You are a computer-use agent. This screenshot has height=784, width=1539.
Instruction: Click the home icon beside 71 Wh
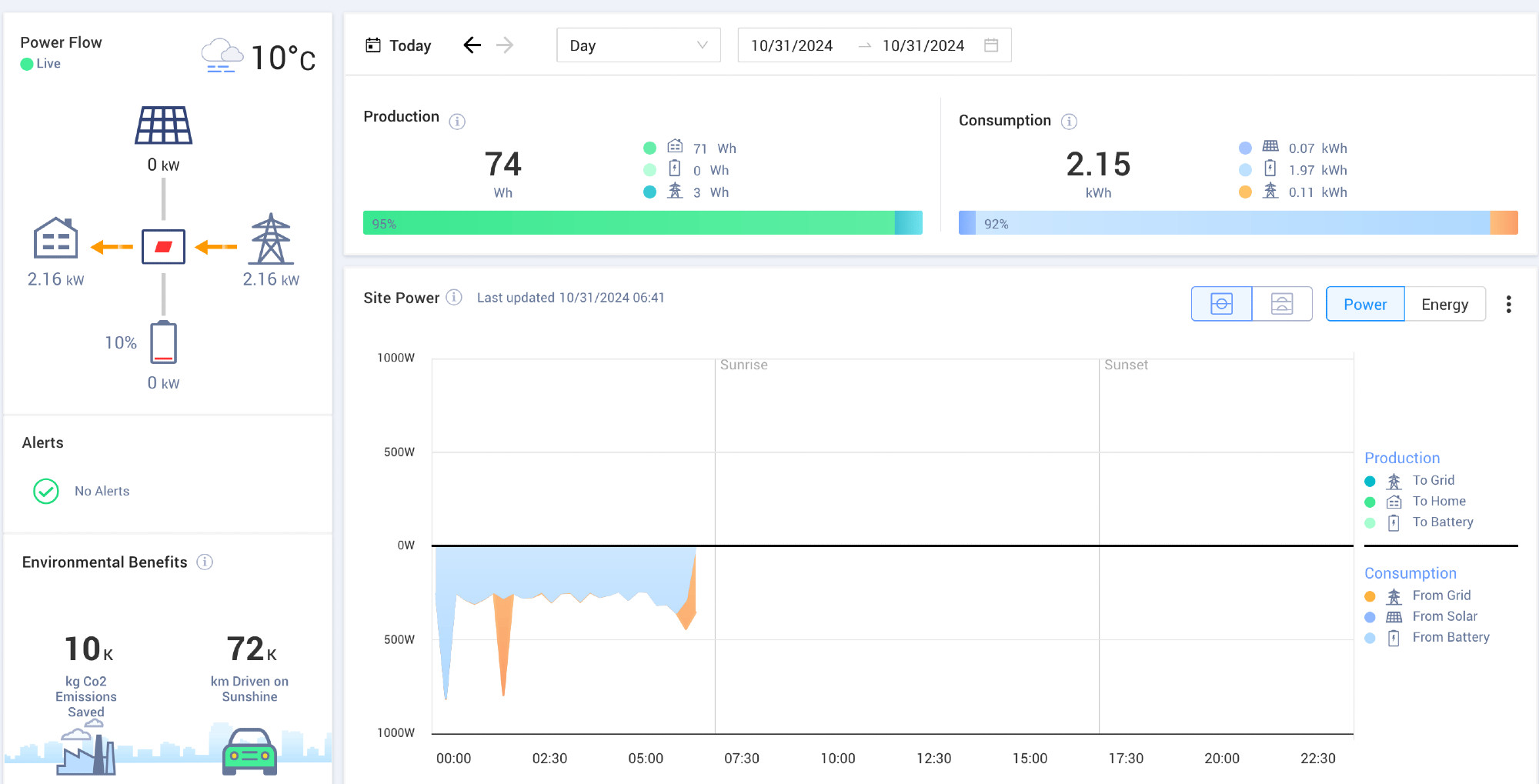click(675, 146)
